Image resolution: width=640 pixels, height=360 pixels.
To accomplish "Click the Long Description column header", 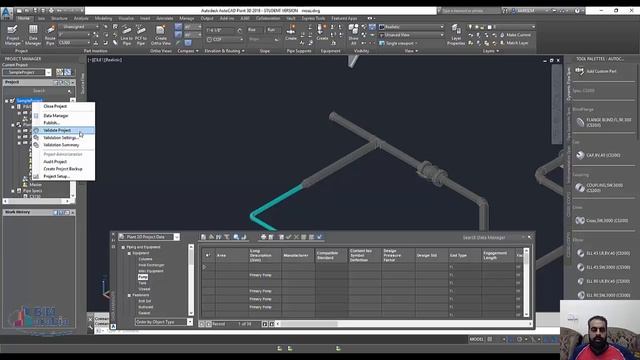I will click(x=264, y=255).
